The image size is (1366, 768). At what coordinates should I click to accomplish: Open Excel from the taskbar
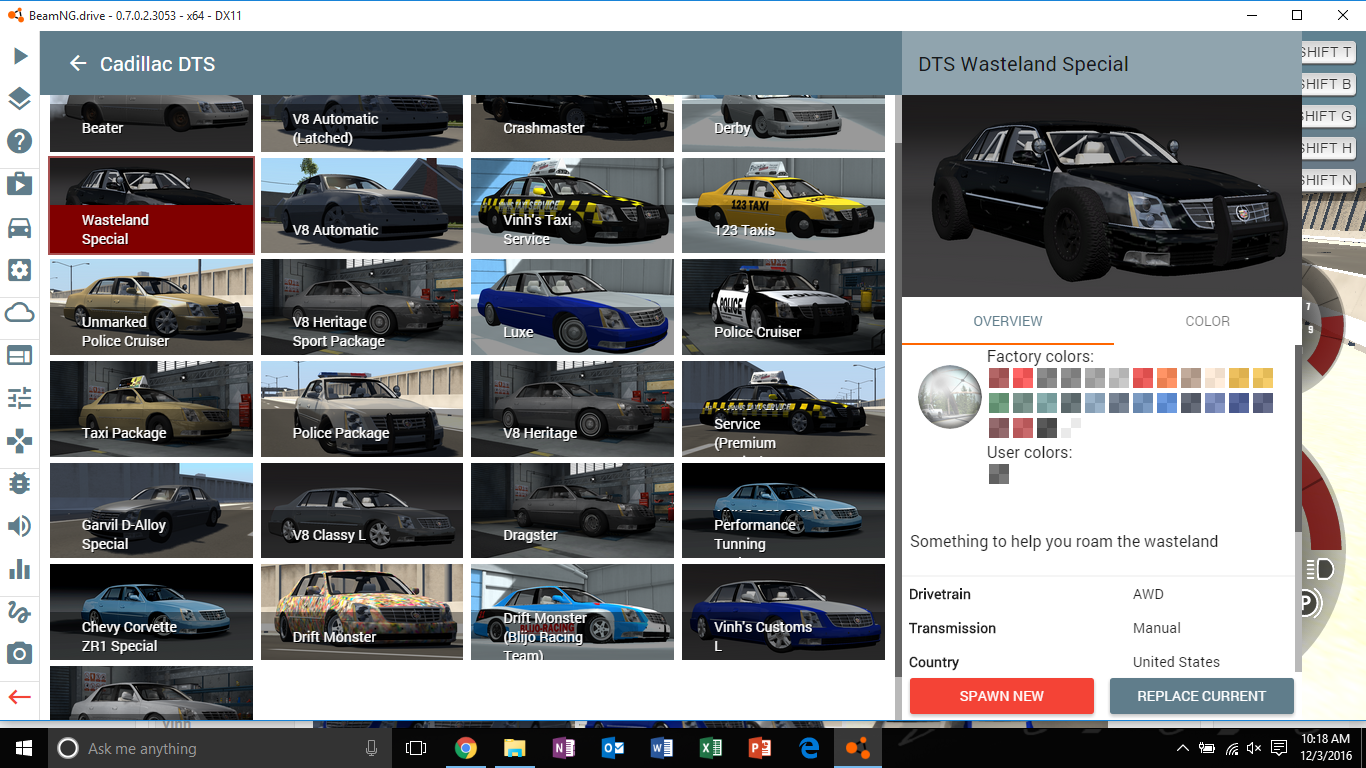(x=710, y=748)
